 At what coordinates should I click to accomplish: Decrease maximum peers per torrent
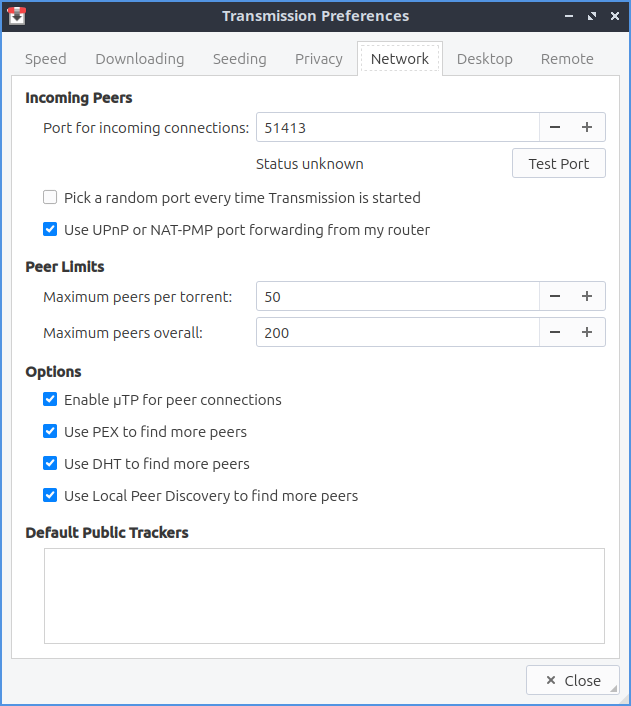[555, 296]
